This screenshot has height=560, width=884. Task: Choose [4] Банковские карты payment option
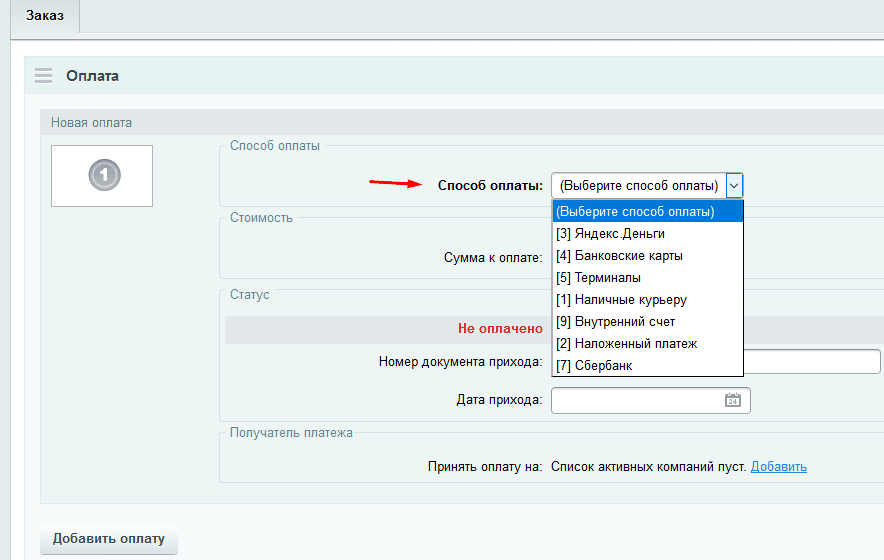(619, 255)
